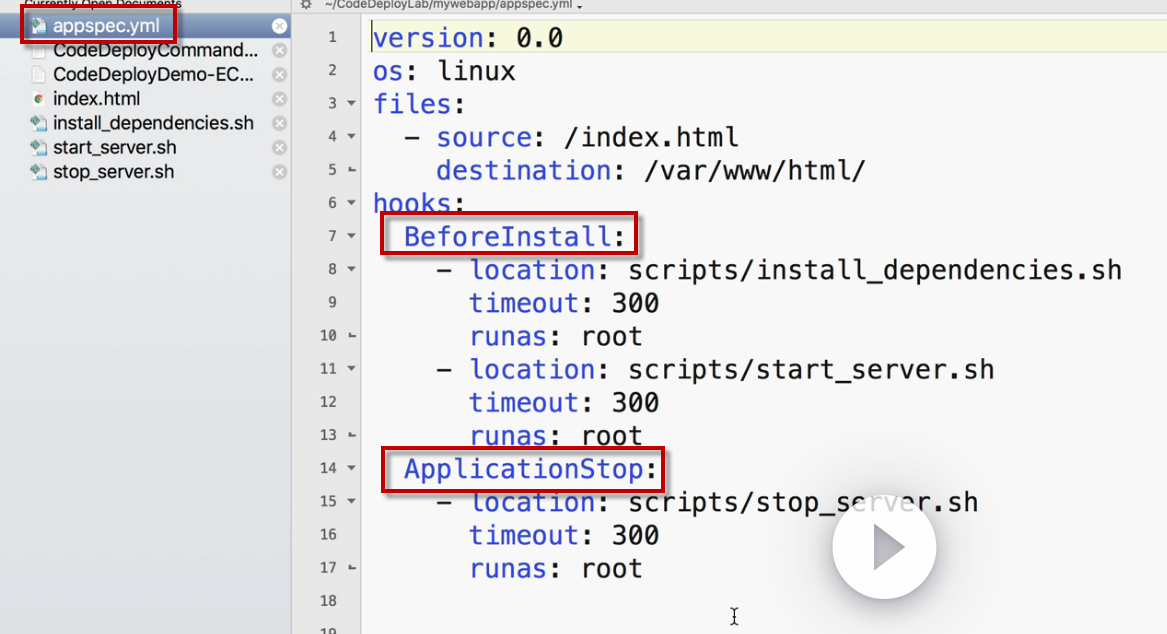
Task: Collapse the ApplicationStop fold at line 14
Action: [x=351, y=468]
